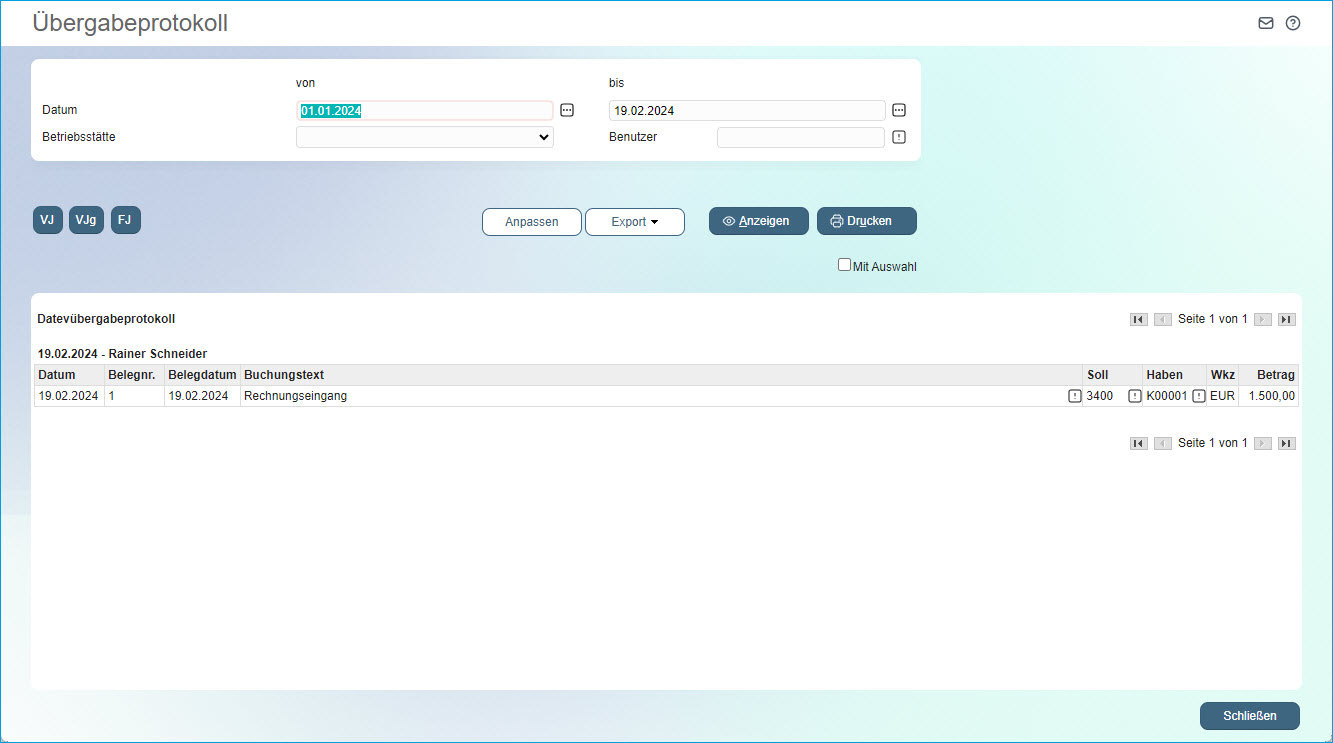Focus the Benutzer input field
The height and width of the screenshot is (743, 1333).
tap(801, 137)
